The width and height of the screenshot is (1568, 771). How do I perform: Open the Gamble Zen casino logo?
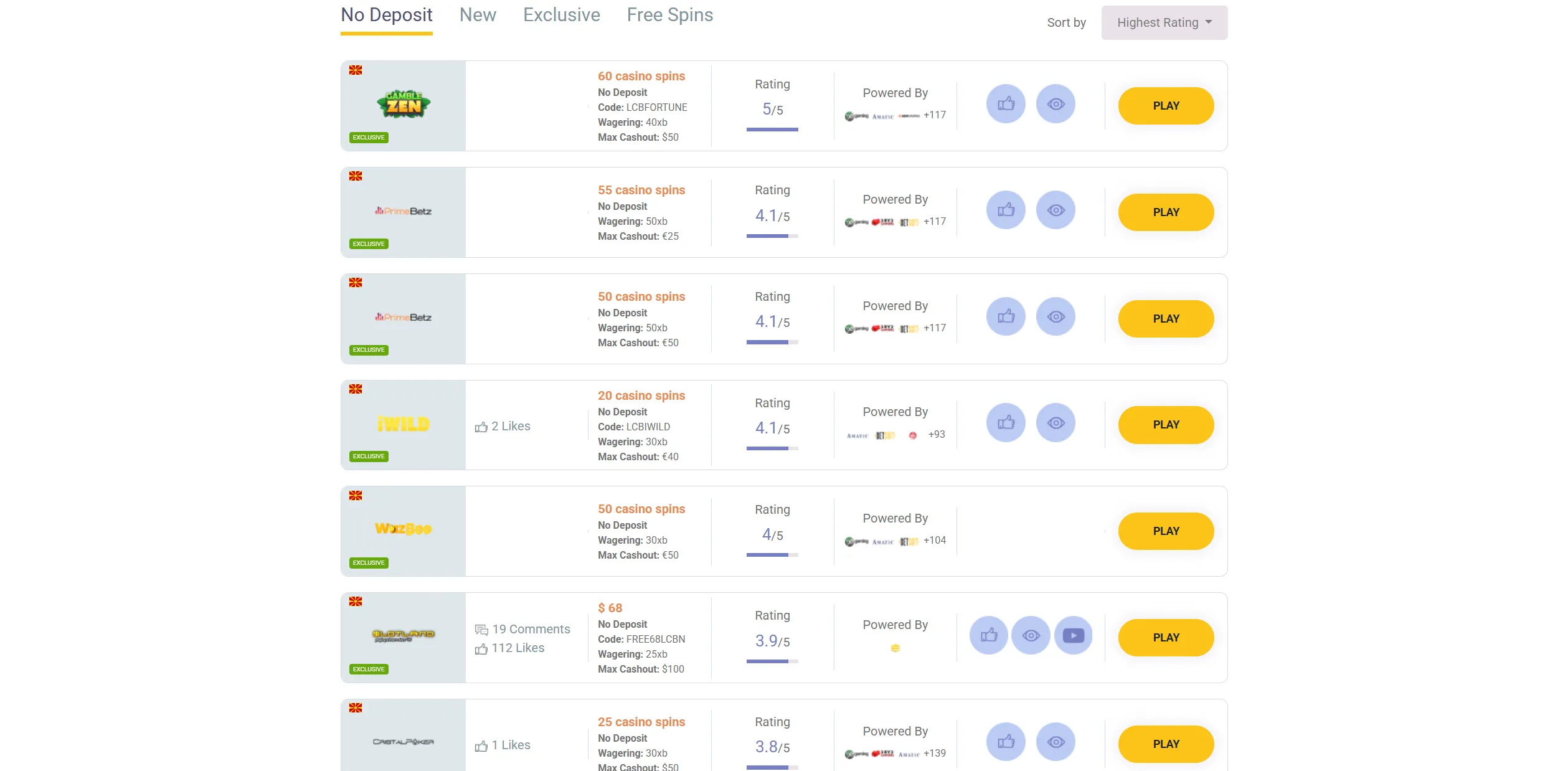point(404,105)
